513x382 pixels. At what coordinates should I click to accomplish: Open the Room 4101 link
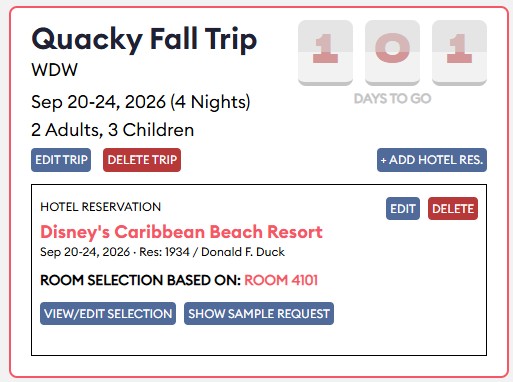click(x=281, y=280)
